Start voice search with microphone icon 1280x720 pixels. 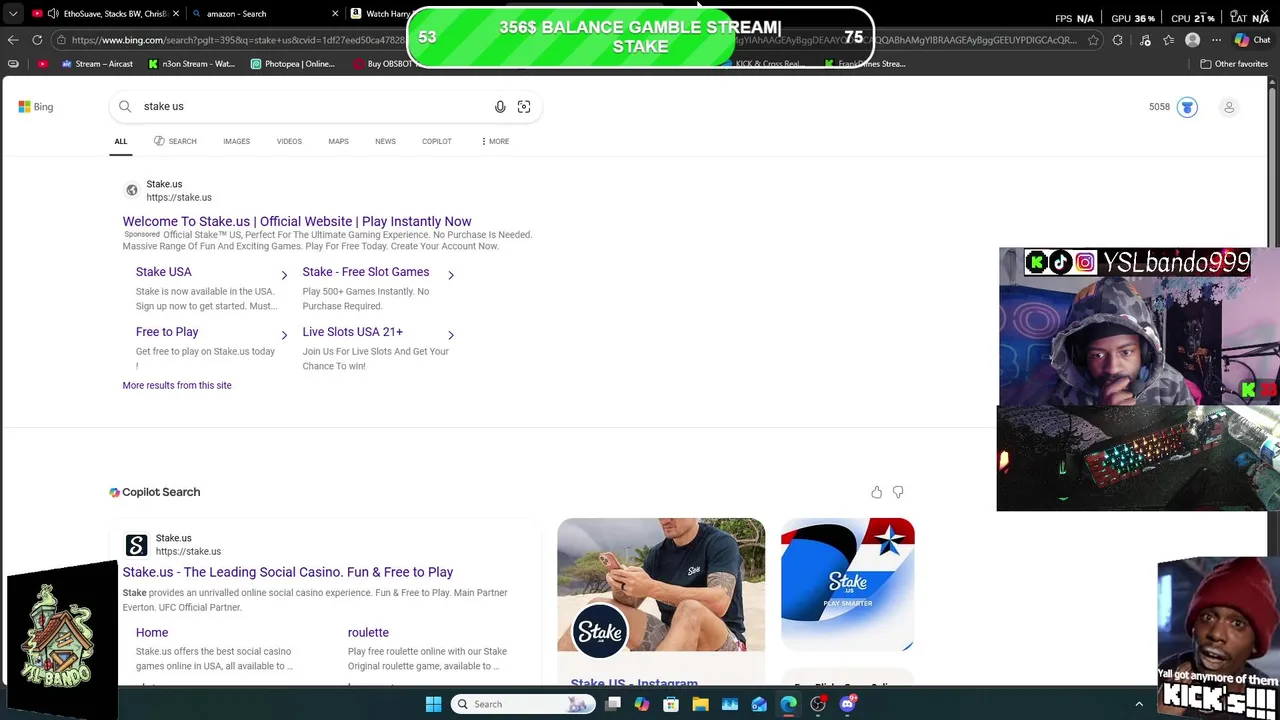pos(500,107)
